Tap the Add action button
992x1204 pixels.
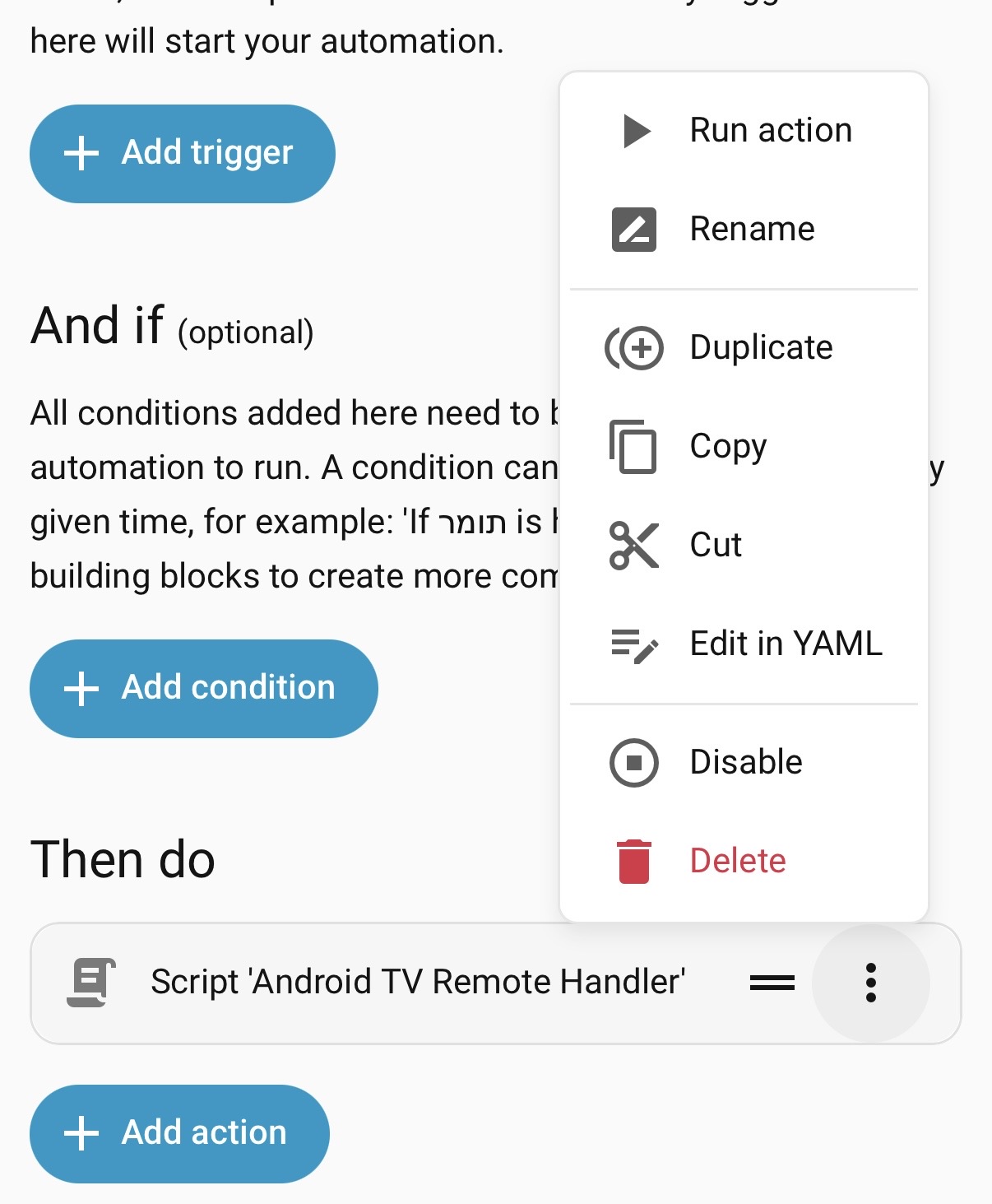179,1133
